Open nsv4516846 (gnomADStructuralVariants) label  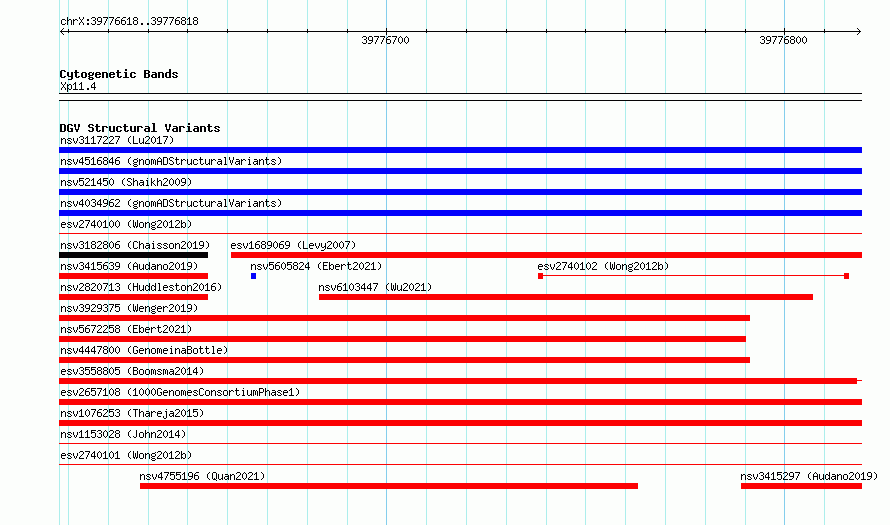point(171,161)
